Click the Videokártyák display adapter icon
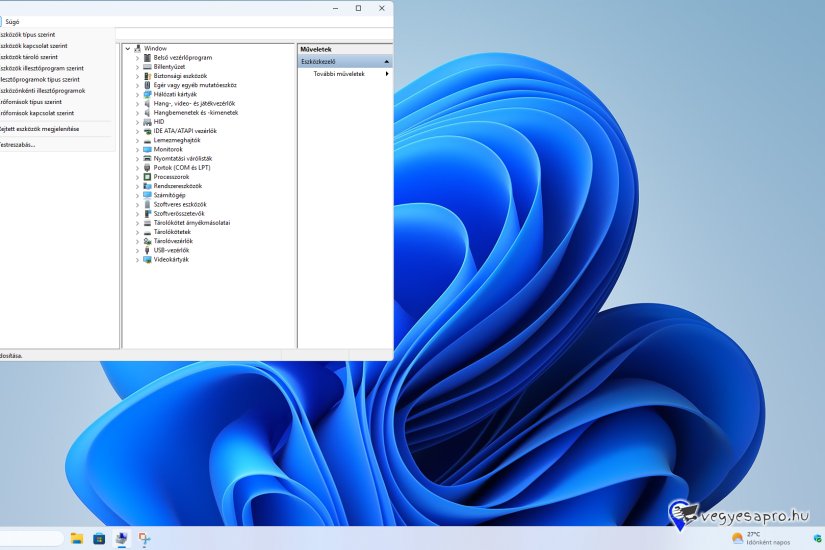Viewport: 825px width, 550px height. click(x=148, y=259)
